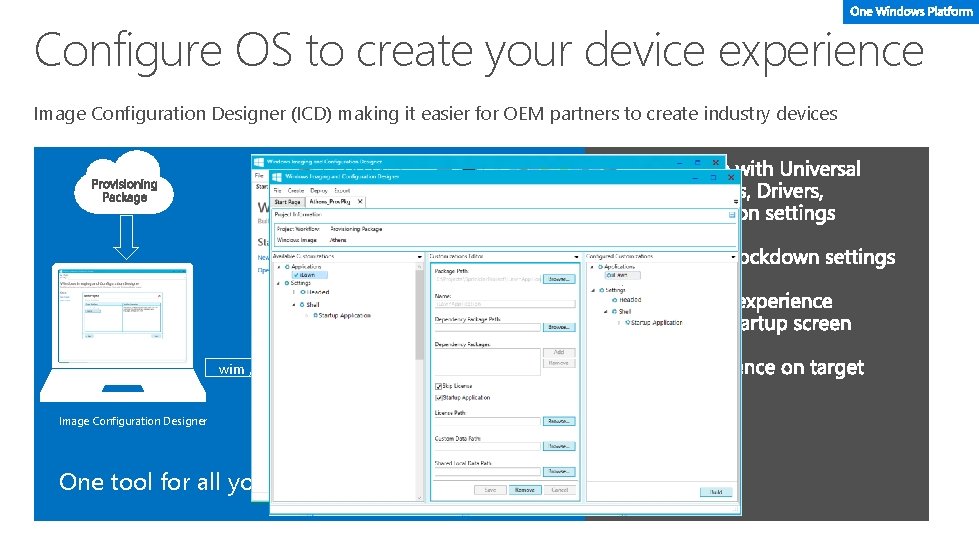The height and width of the screenshot is (551, 979).
Task: Open the Customizations Editor pane dropdown
Action: [x=576, y=256]
